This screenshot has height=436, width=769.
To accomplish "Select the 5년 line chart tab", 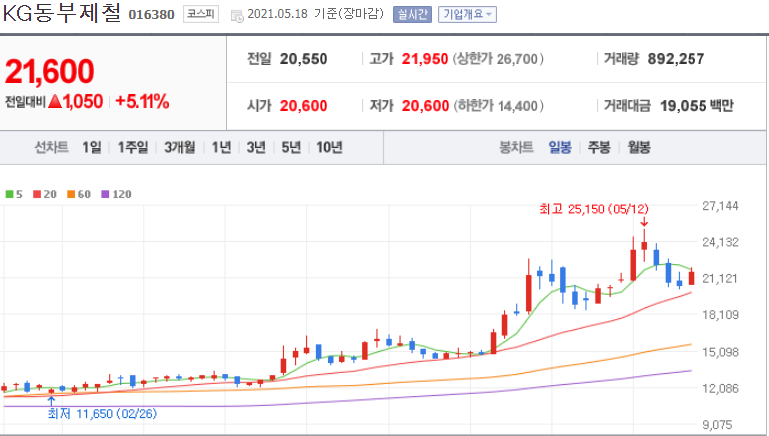I will coord(291,147).
